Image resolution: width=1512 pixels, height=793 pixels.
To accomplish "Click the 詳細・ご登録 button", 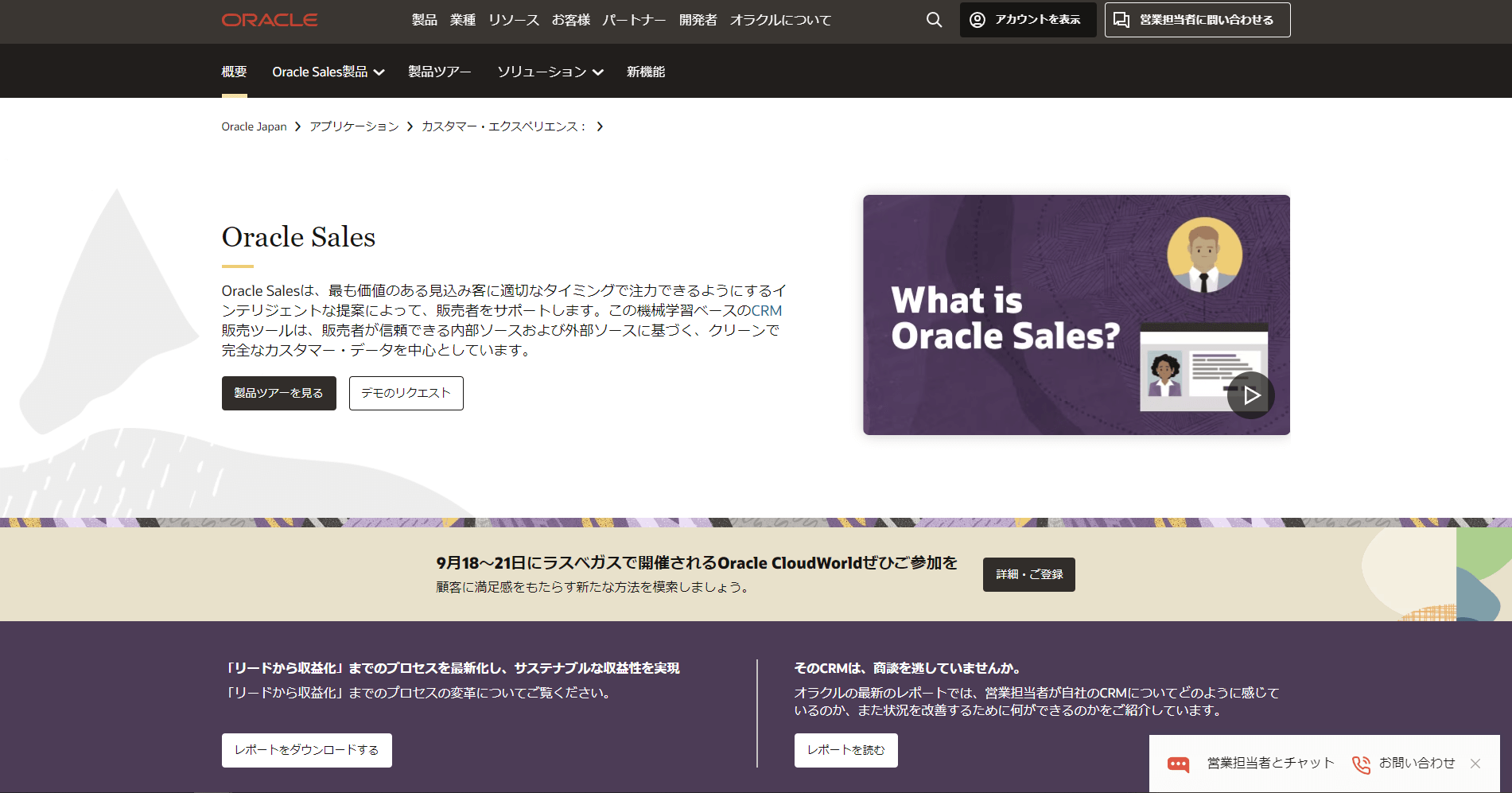I will tap(1028, 574).
